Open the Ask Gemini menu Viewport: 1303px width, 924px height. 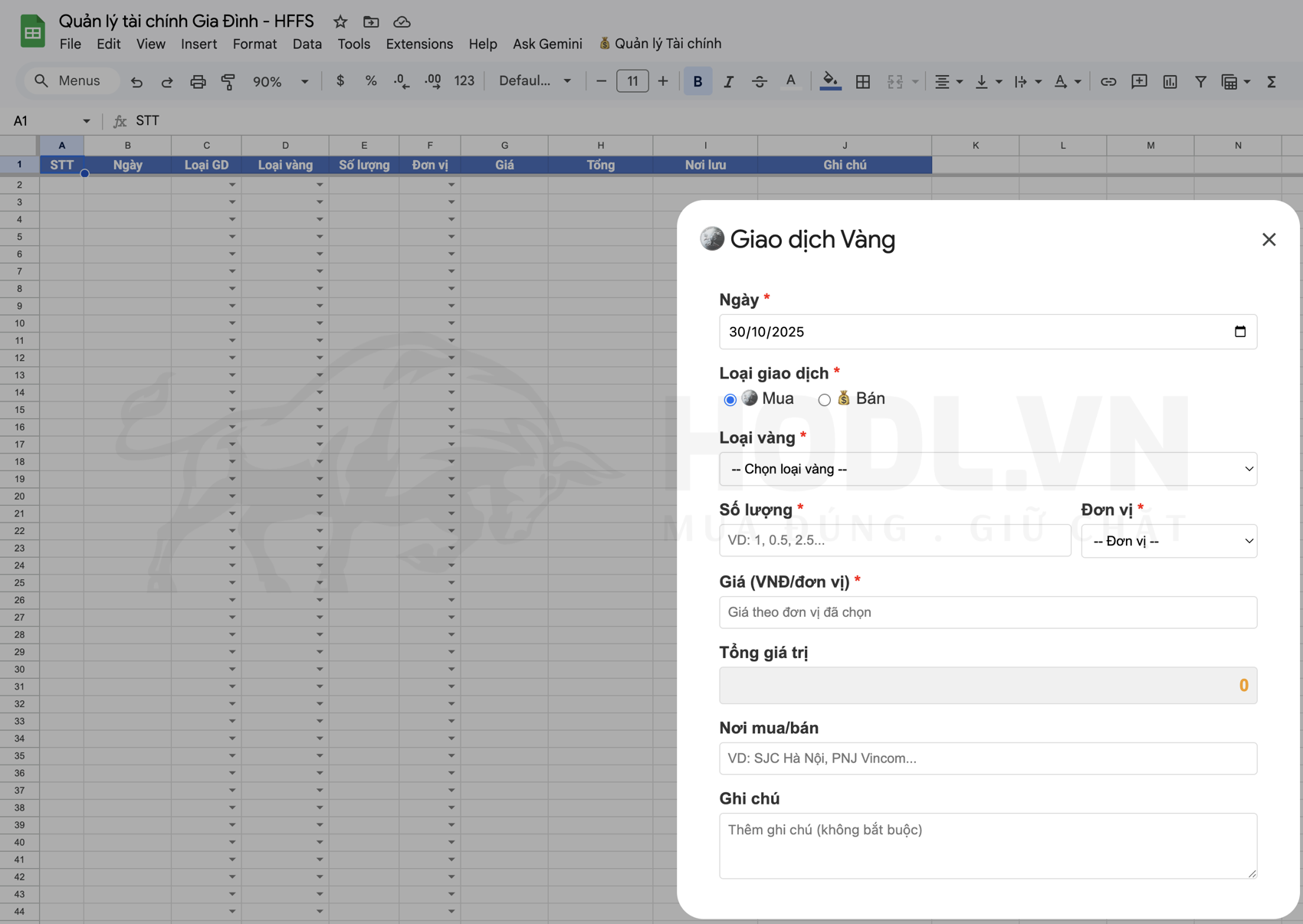546,44
